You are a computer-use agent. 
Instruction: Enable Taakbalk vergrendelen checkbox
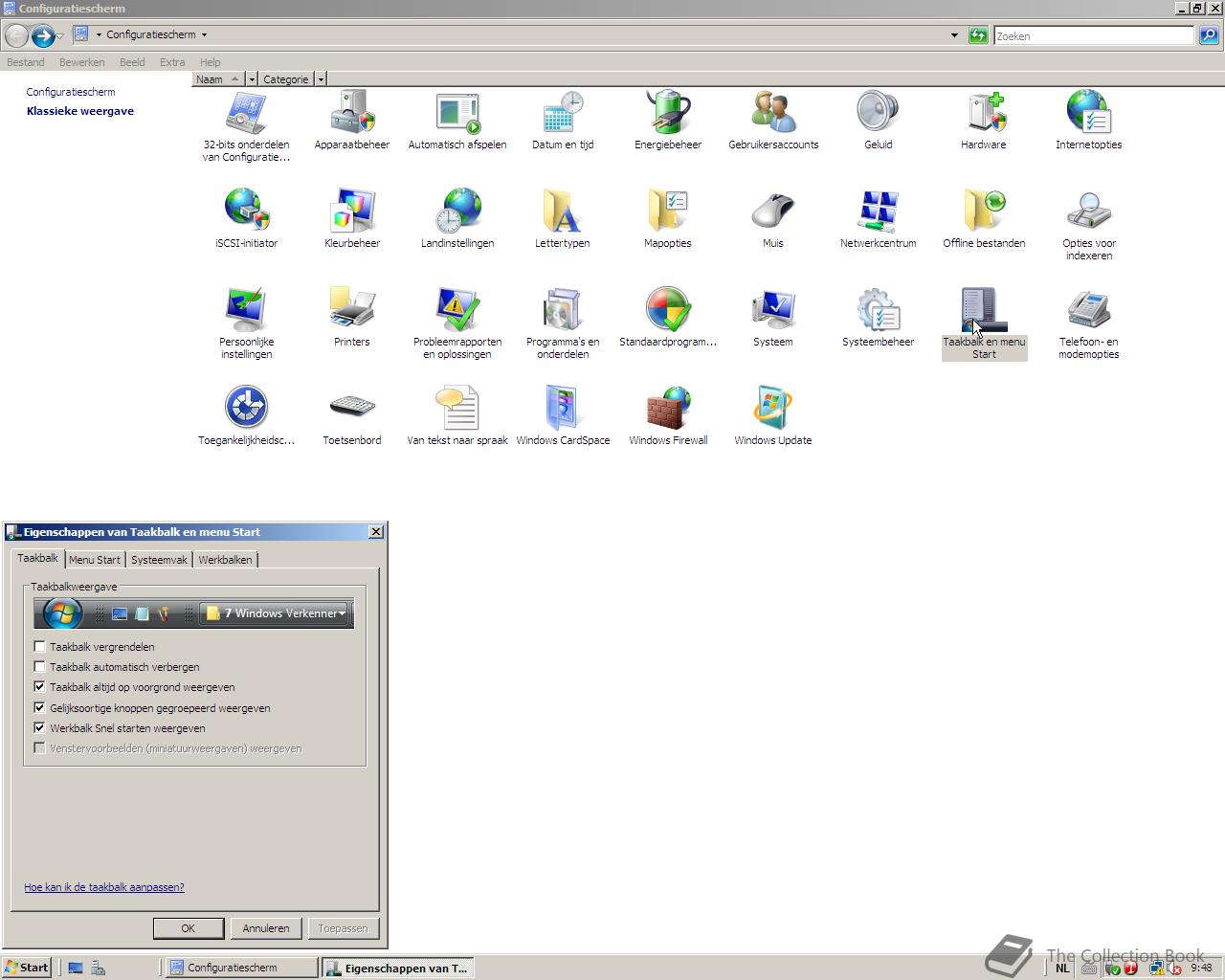click(39, 646)
